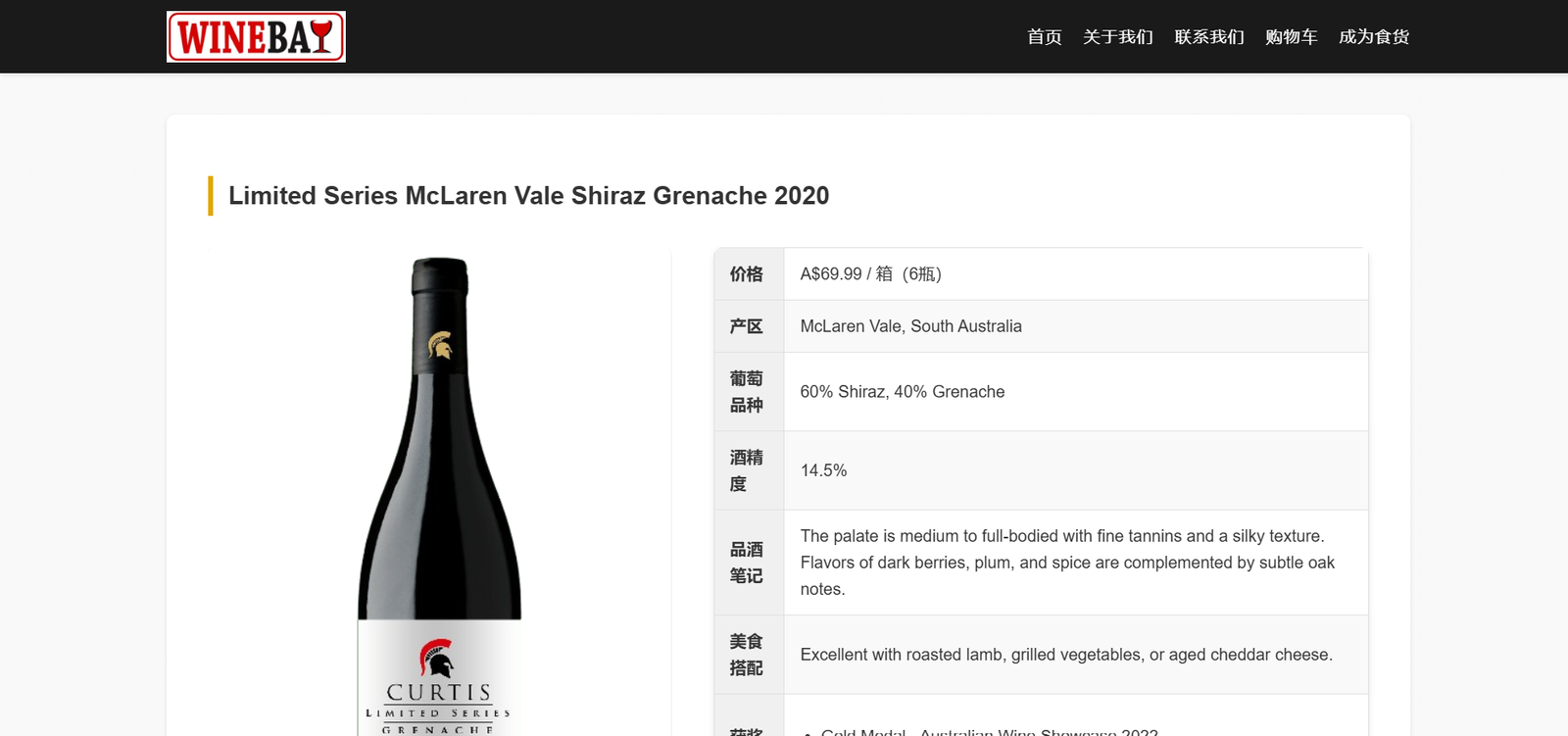Click the 美食搭配 food pairing description
The image size is (1568, 736).
coord(1066,655)
